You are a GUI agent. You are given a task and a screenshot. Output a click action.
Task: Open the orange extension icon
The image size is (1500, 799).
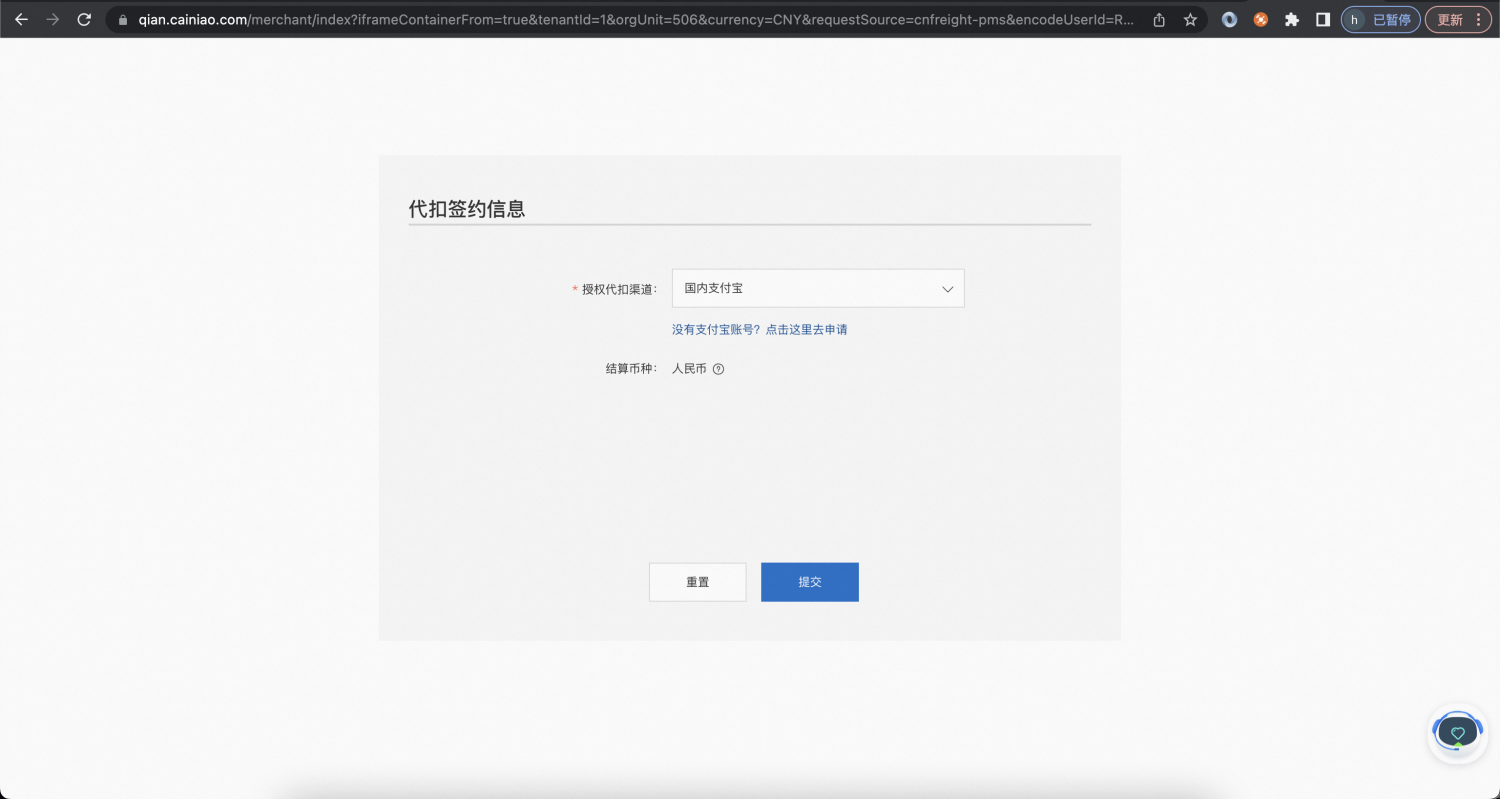[1261, 19]
